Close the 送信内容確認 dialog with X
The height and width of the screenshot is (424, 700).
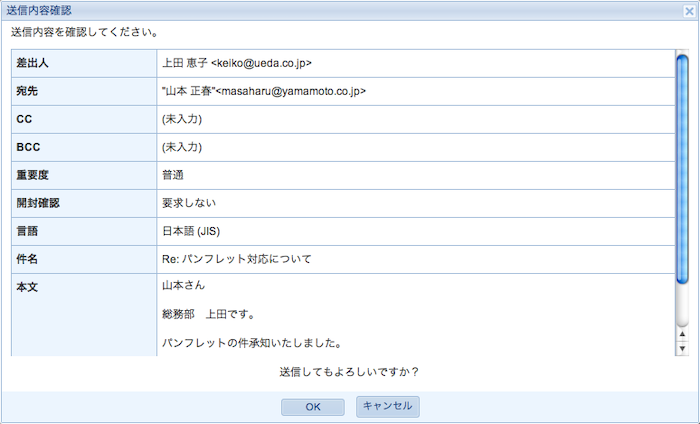tap(689, 11)
